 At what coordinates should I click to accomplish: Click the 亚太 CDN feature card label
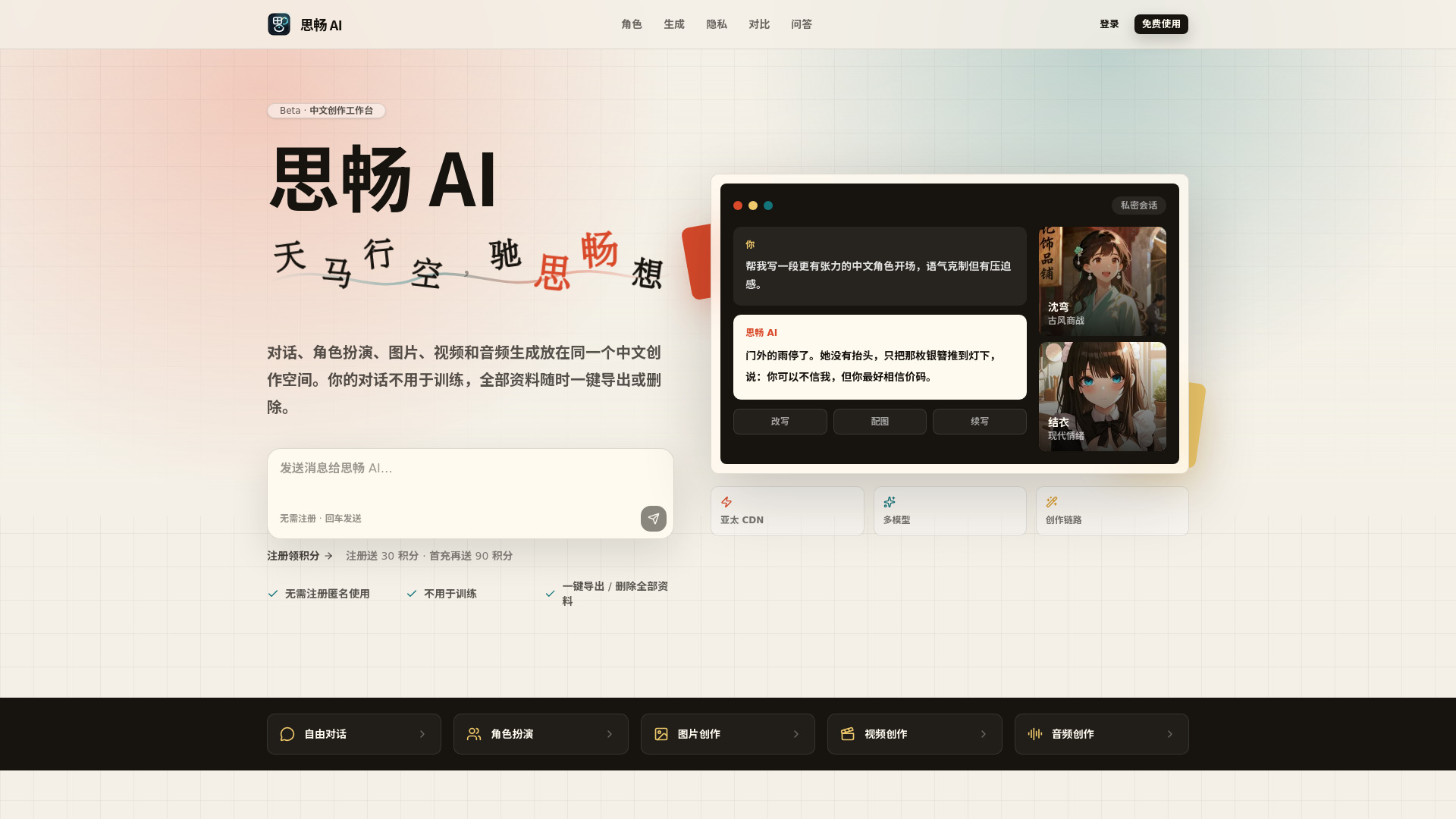point(742,520)
